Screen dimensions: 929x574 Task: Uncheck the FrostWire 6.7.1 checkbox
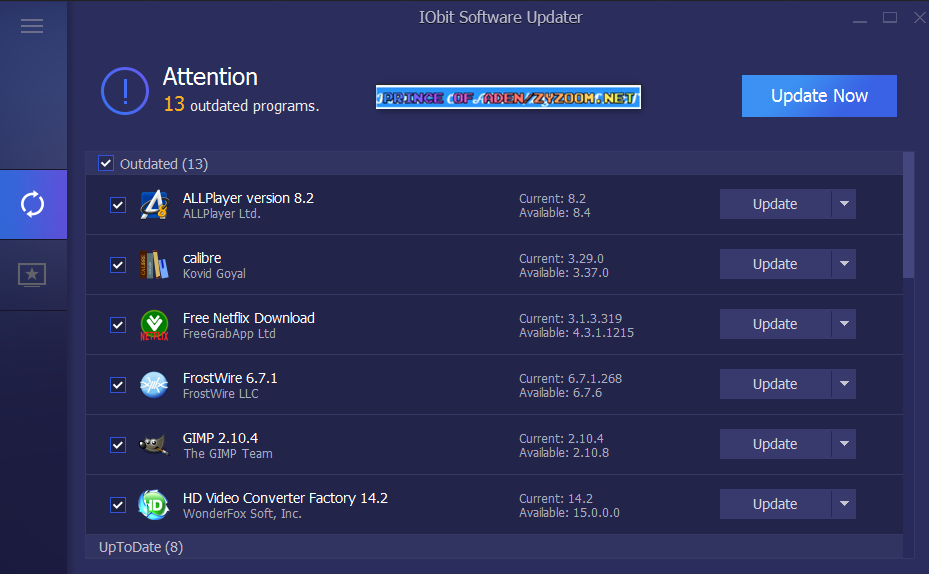pos(118,385)
